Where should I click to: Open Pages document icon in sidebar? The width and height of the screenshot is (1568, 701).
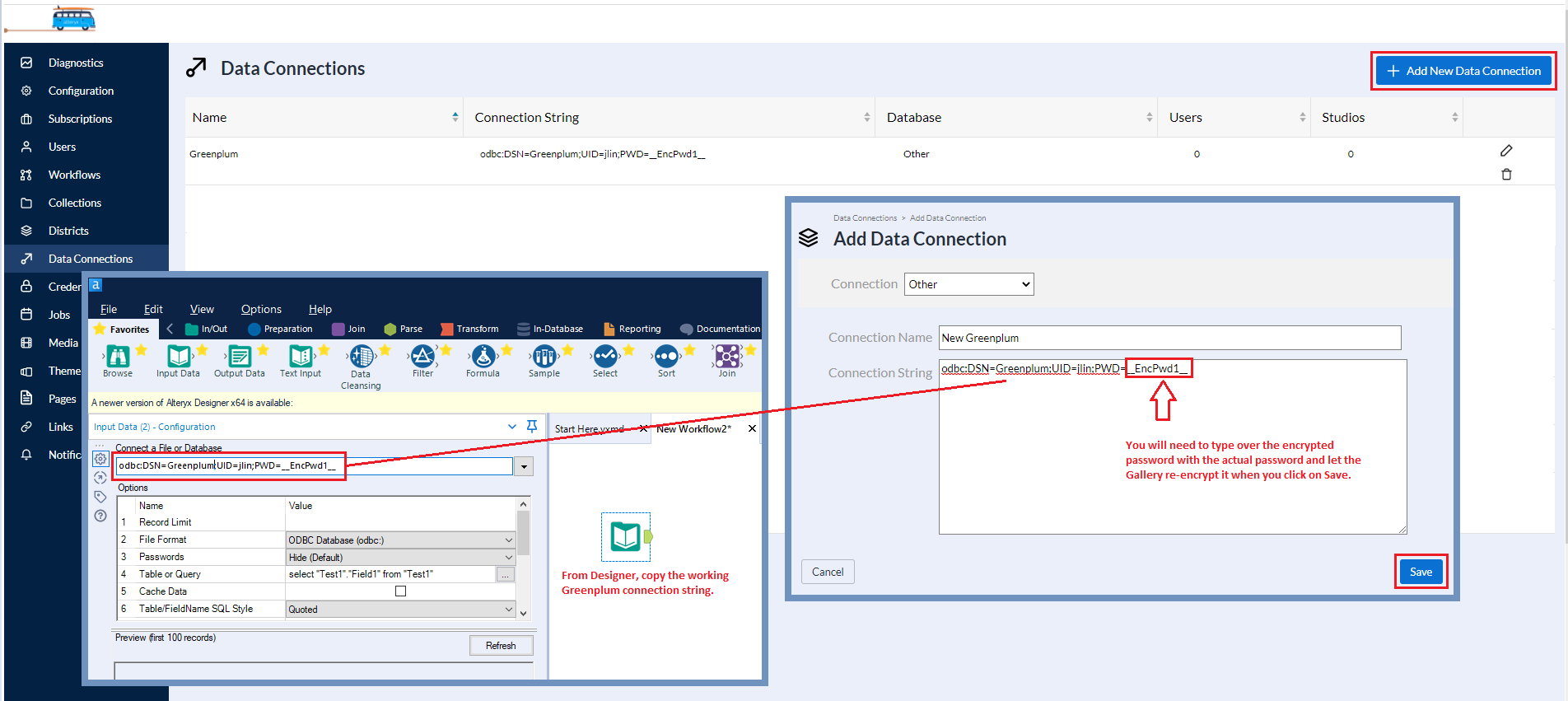click(26, 399)
